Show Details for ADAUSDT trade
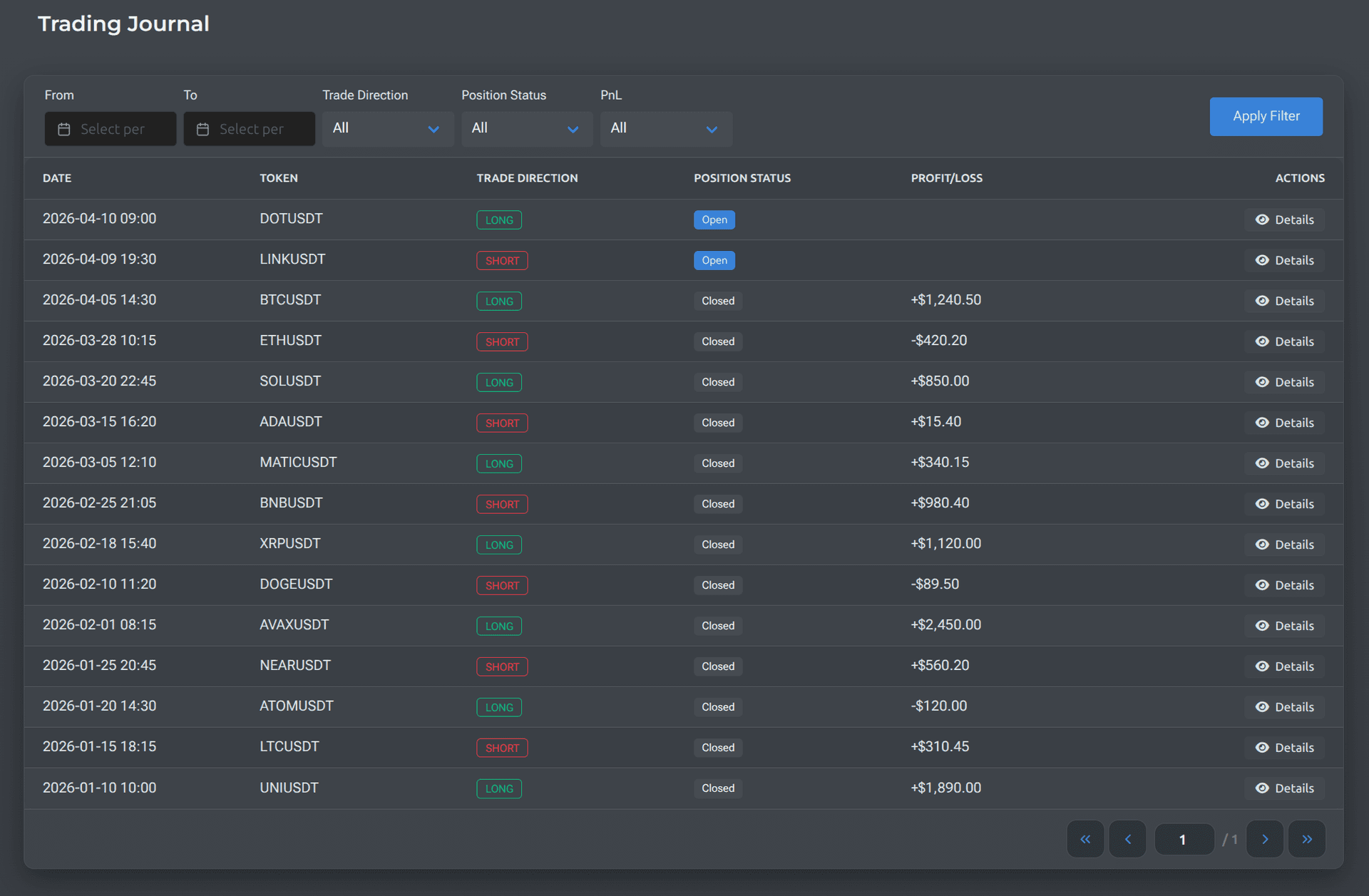The width and height of the screenshot is (1369, 896). [1285, 423]
